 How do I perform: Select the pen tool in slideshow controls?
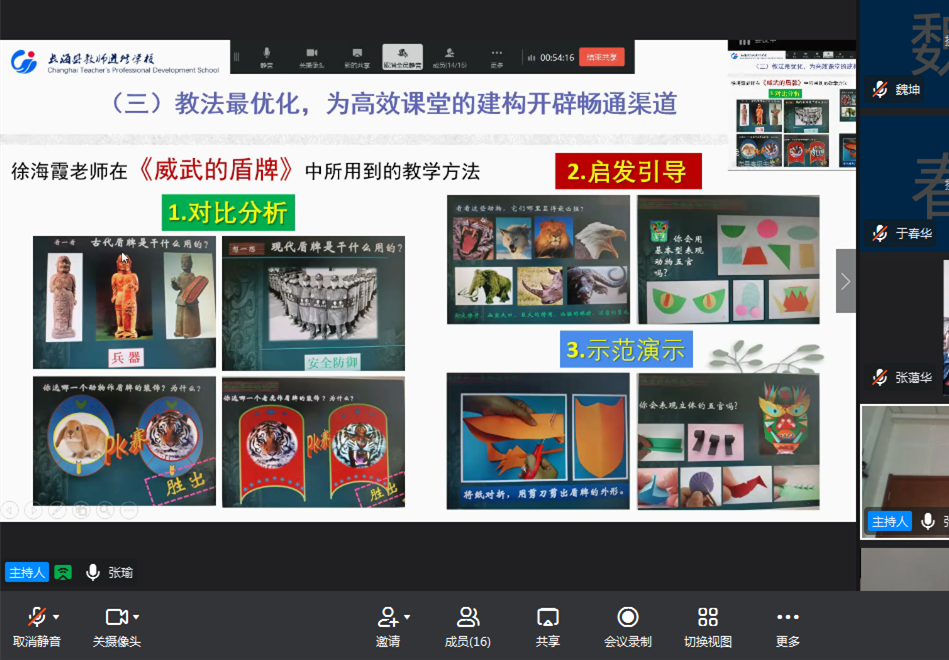57,510
